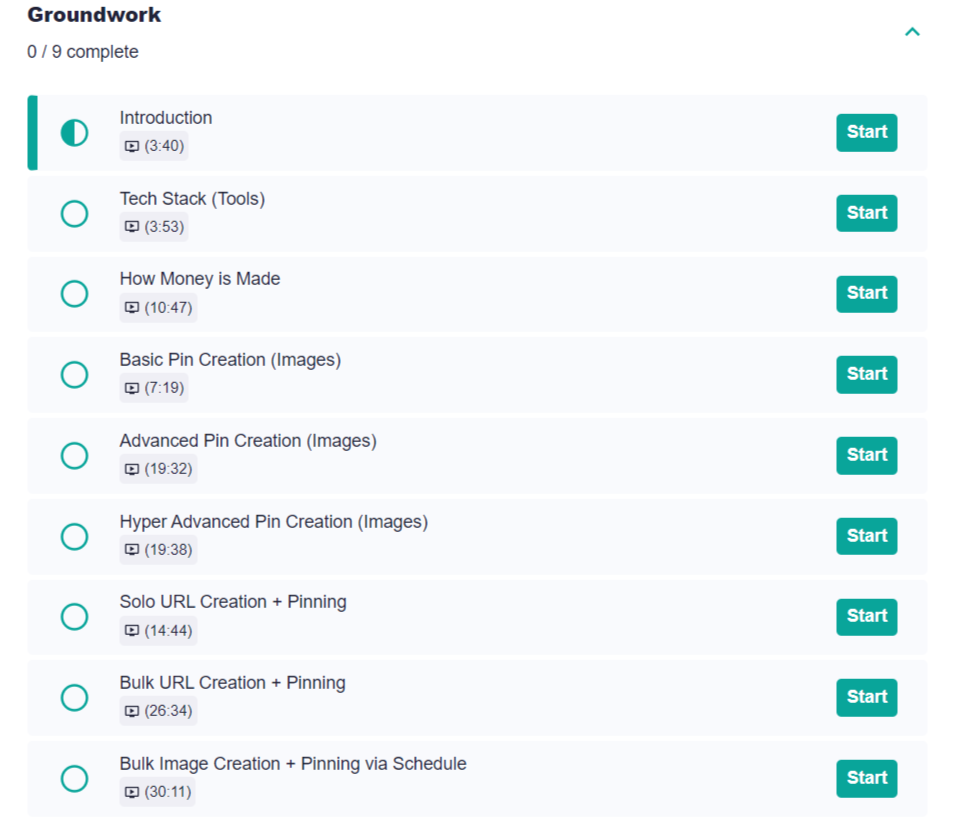The image size is (957, 832).
Task: Click the 19:32 video badge for Advanced Pin Creation
Action: (158, 469)
